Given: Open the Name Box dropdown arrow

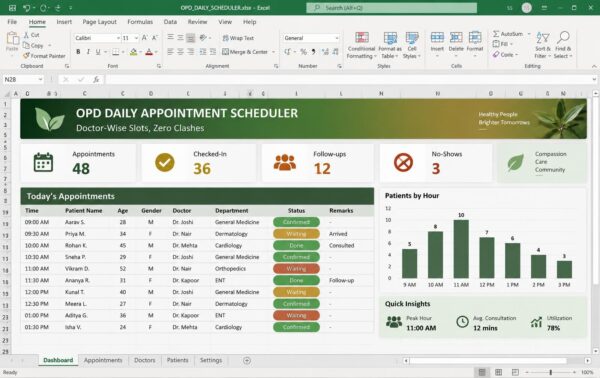Looking at the screenshot, I should [x=41, y=80].
